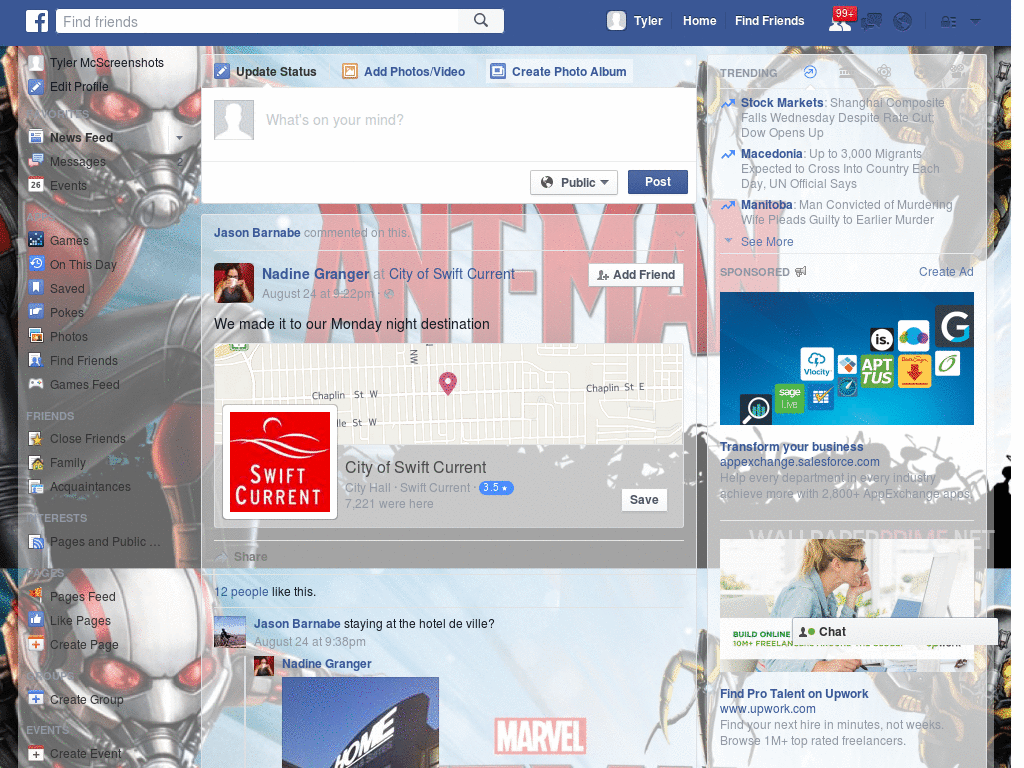Open friend requests icon with 99+ badge
Image resolution: width=1024 pixels, height=768 pixels.
click(x=840, y=21)
